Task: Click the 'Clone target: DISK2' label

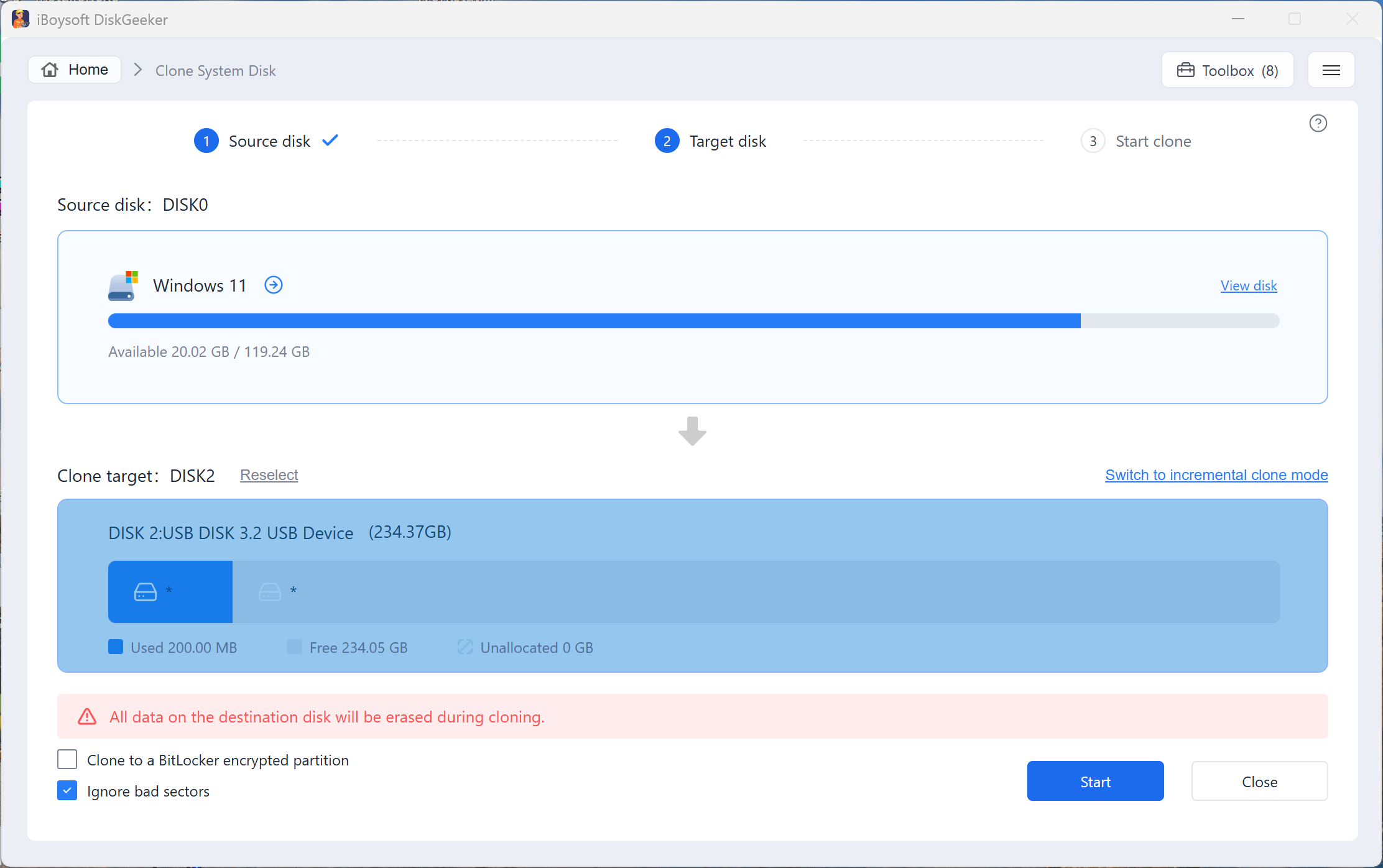Action: point(136,476)
